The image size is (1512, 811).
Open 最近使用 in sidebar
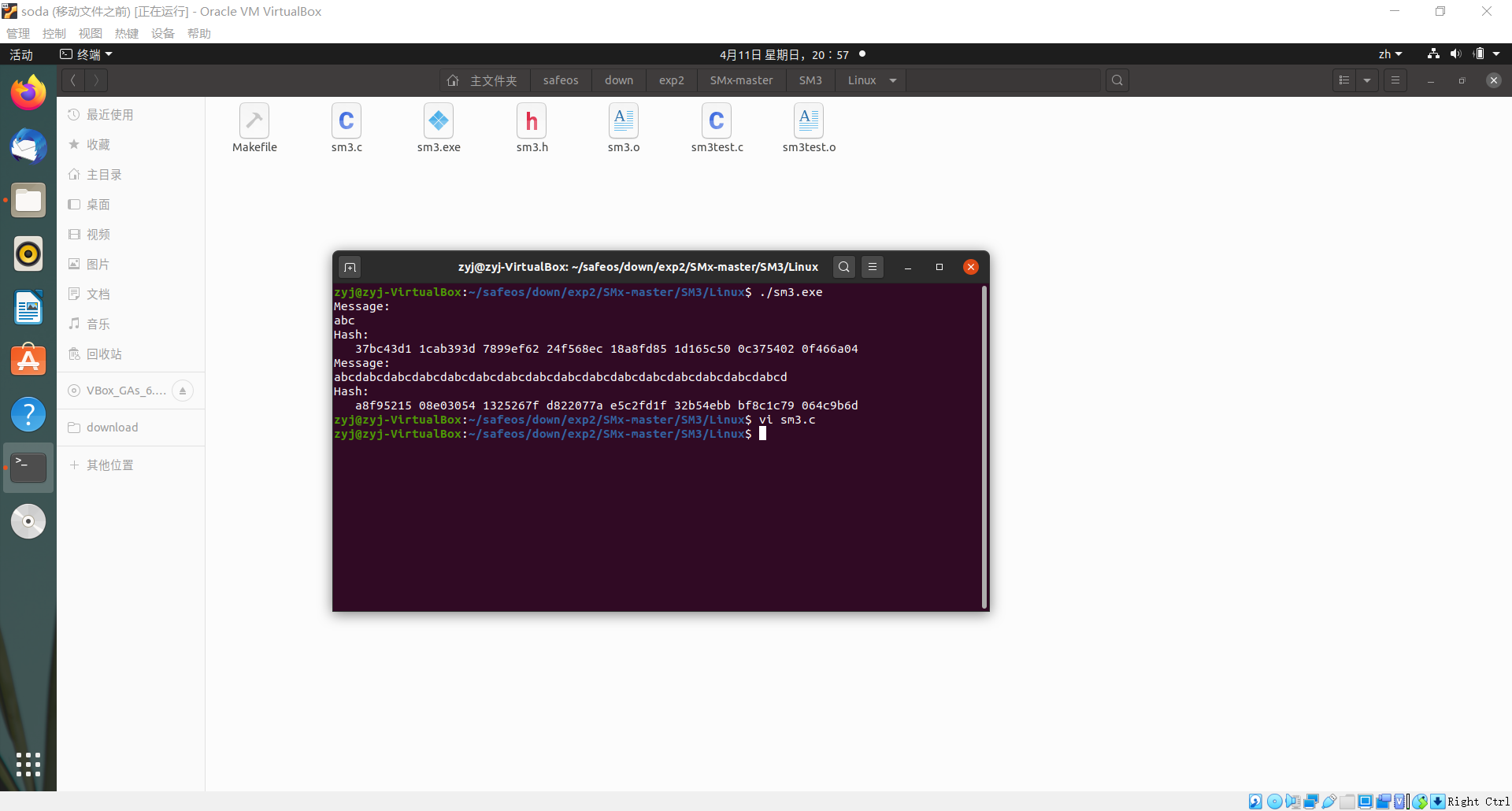coord(131,115)
